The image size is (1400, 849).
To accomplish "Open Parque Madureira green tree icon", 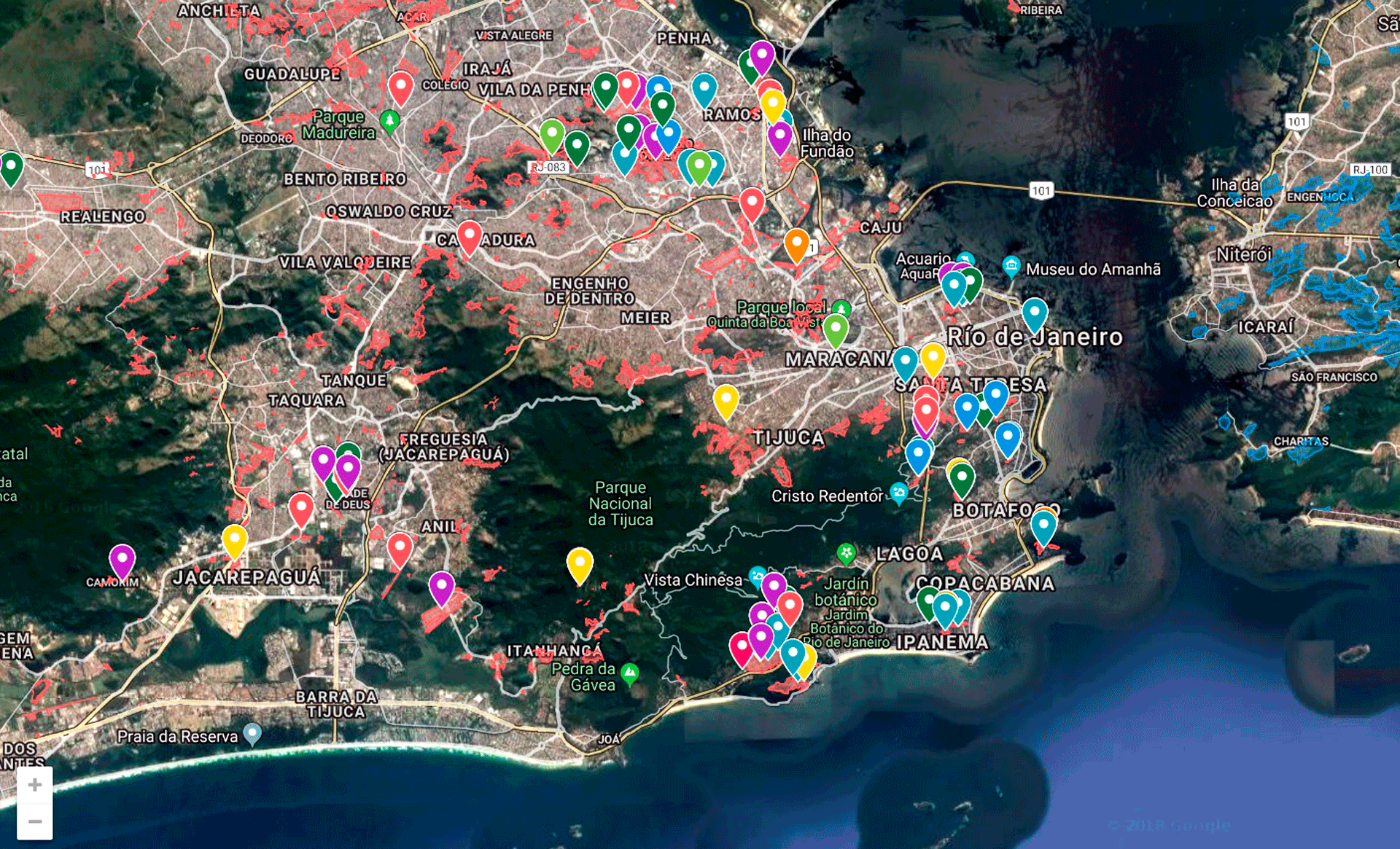I will point(390,120).
